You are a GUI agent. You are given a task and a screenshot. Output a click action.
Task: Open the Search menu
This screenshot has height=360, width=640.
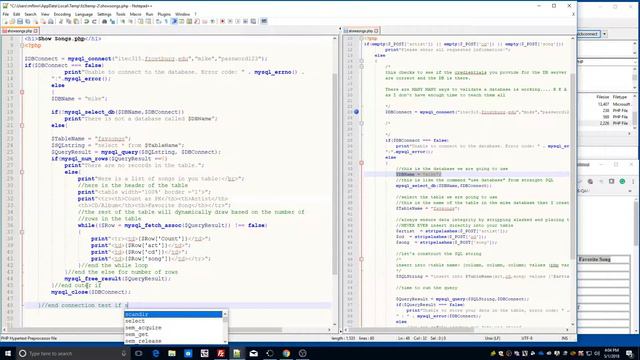click(30, 14)
